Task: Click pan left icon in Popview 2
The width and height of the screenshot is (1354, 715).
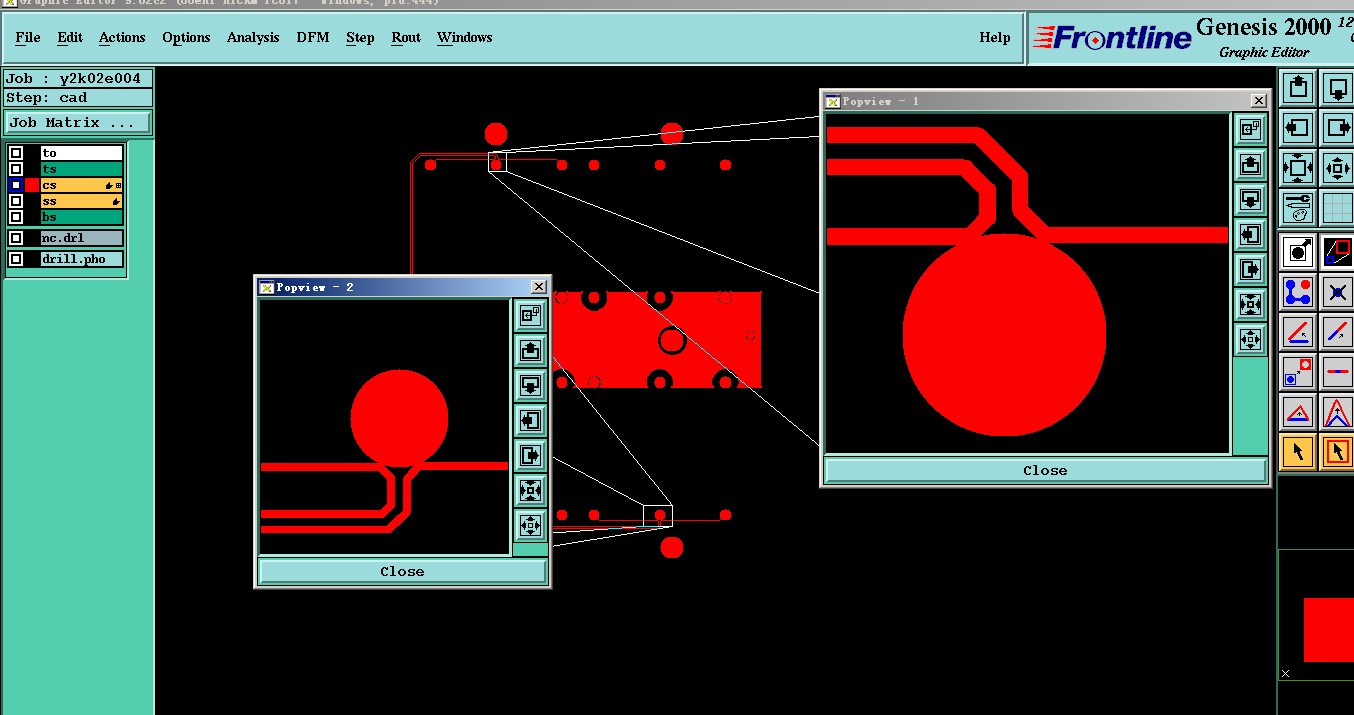Action: (x=530, y=420)
